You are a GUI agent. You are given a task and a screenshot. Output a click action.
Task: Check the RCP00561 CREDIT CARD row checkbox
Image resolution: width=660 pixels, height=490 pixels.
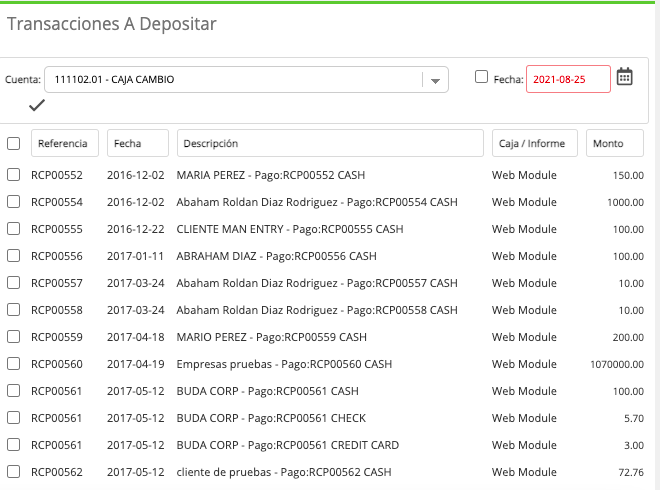13,445
